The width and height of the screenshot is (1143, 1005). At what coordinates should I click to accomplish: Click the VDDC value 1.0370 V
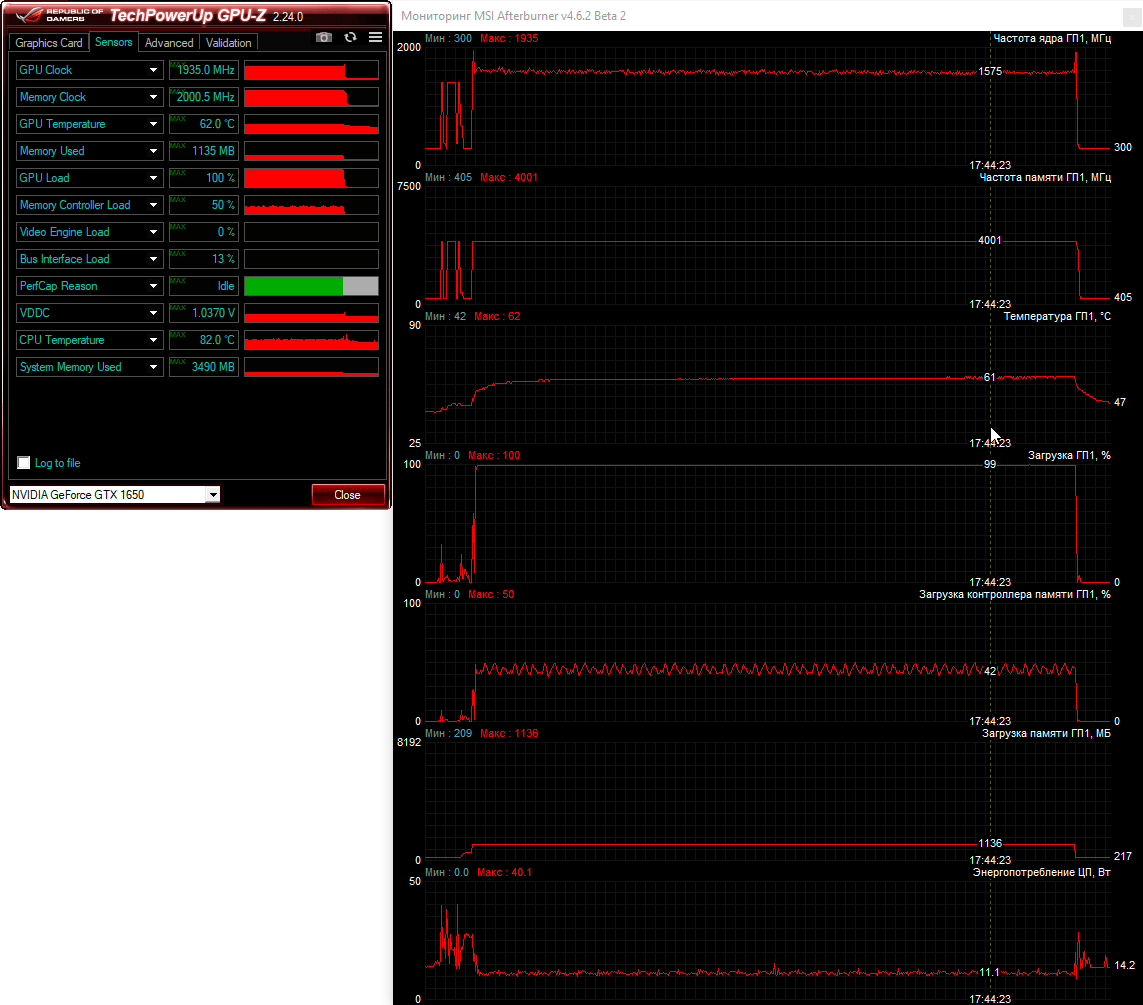point(204,313)
